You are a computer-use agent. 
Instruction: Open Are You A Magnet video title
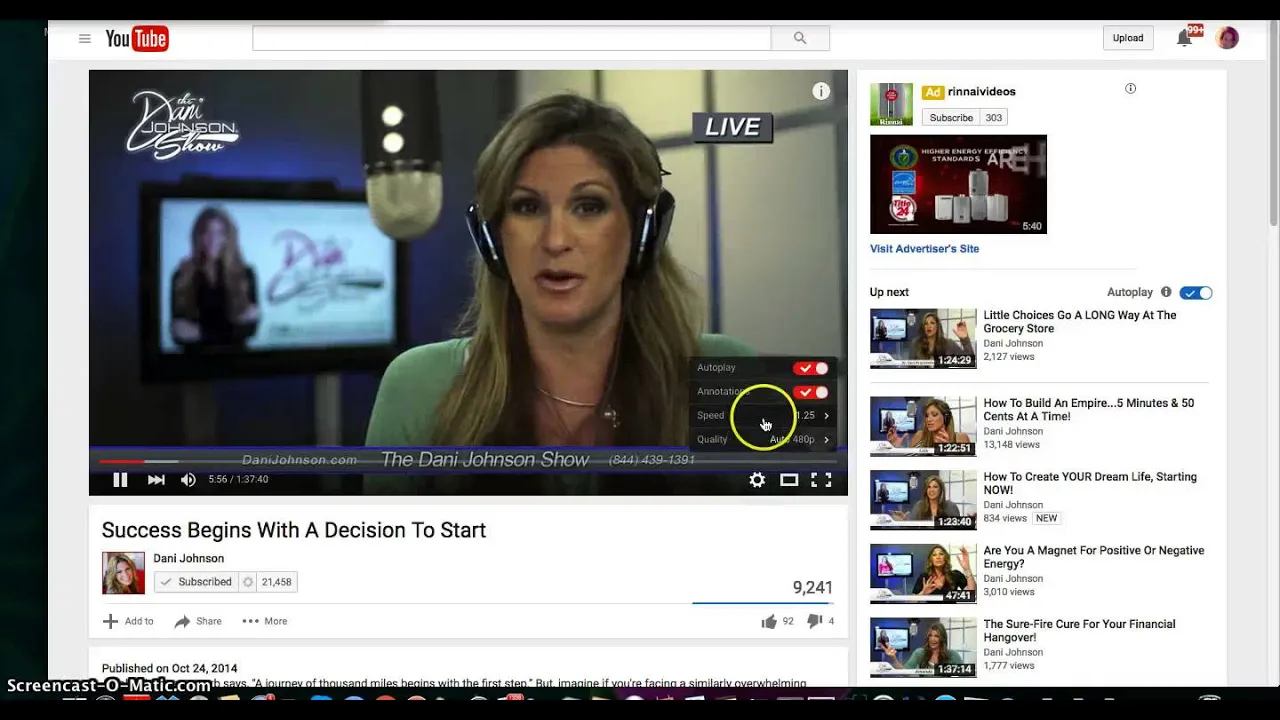[1093, 557]
